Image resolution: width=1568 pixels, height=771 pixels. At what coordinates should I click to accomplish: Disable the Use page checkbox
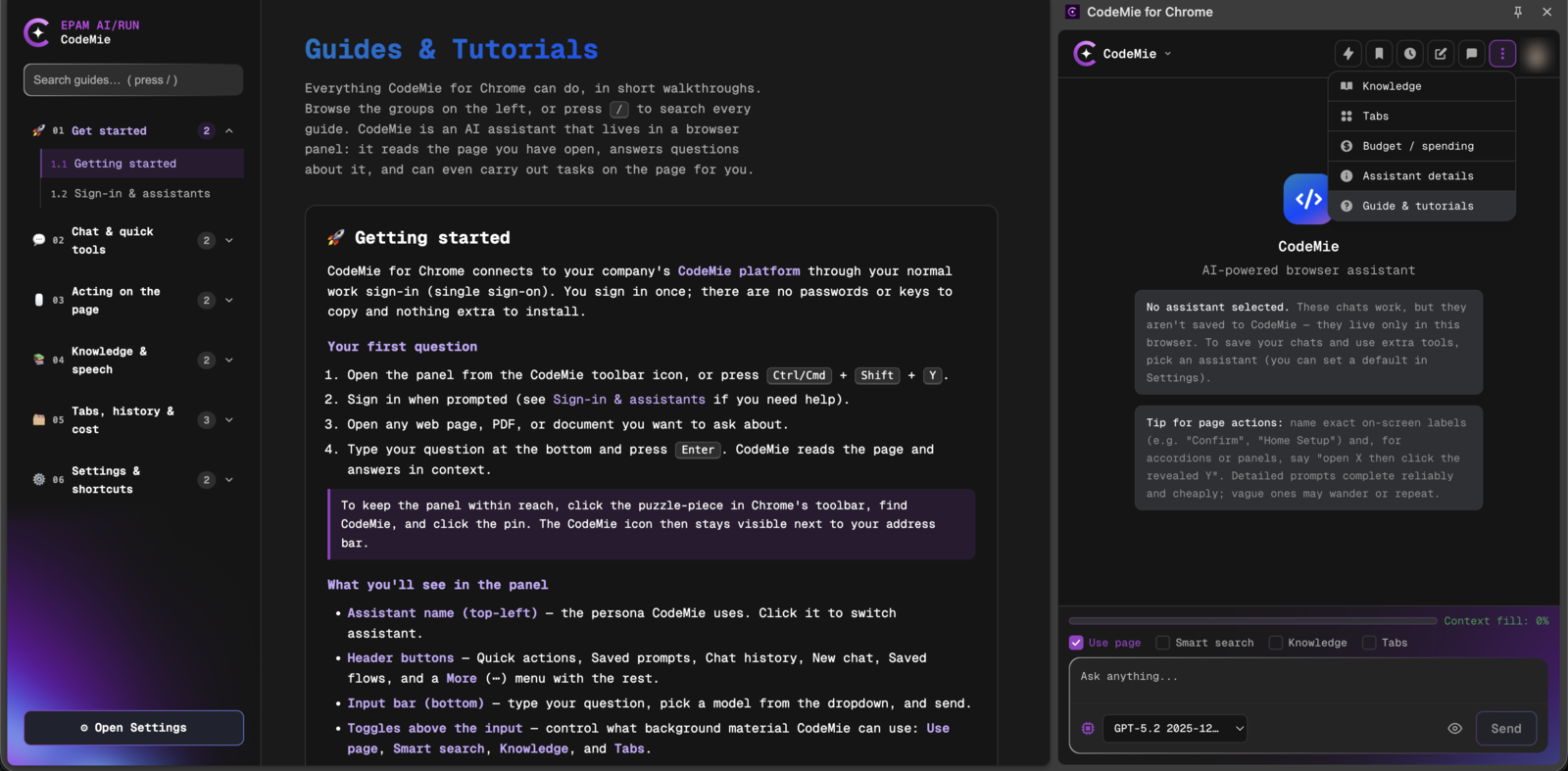pyautogui.click(x=1076, y=643)
